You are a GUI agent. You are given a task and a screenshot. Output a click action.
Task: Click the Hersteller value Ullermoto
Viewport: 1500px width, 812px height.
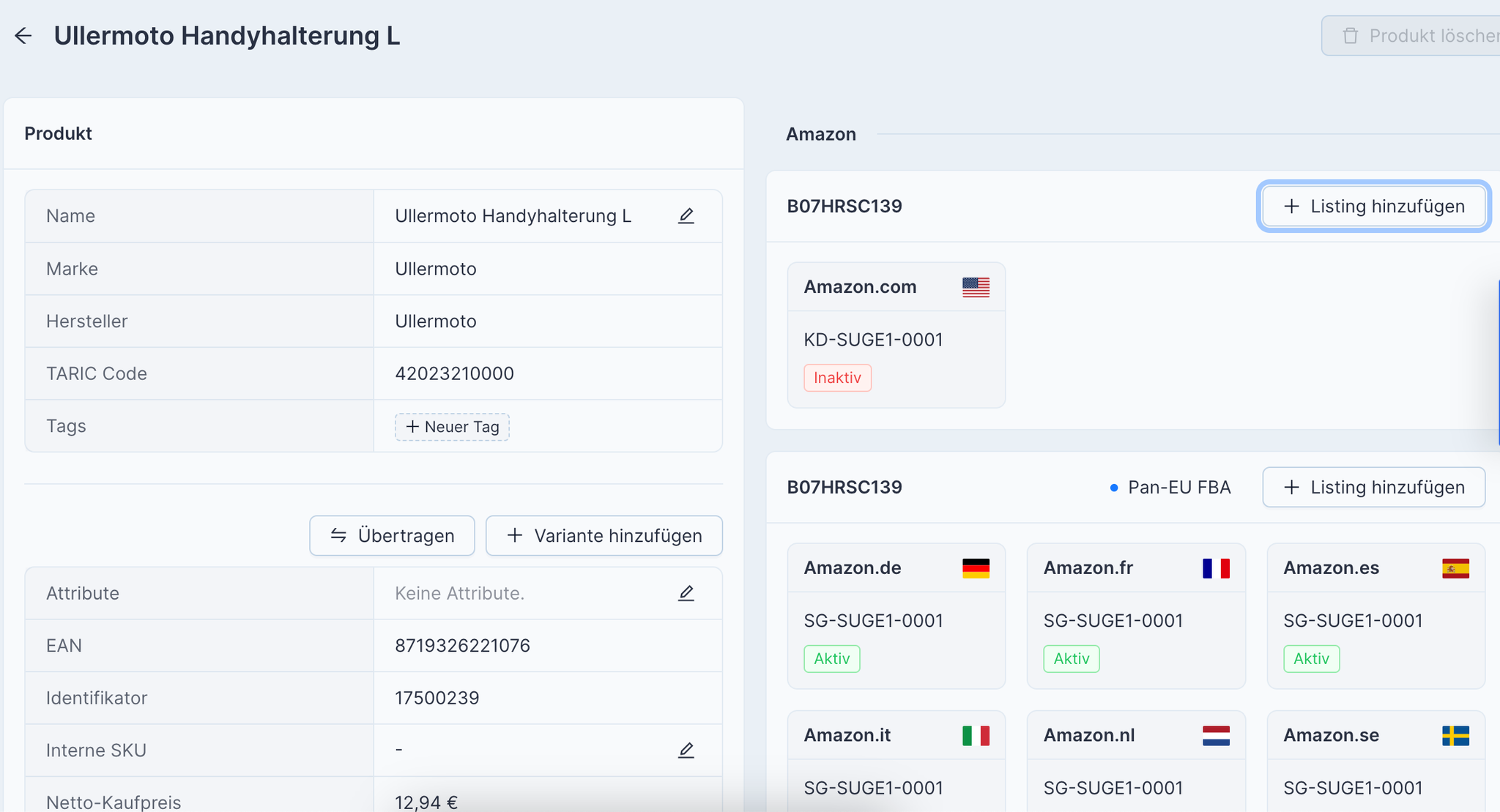(435, 321)
